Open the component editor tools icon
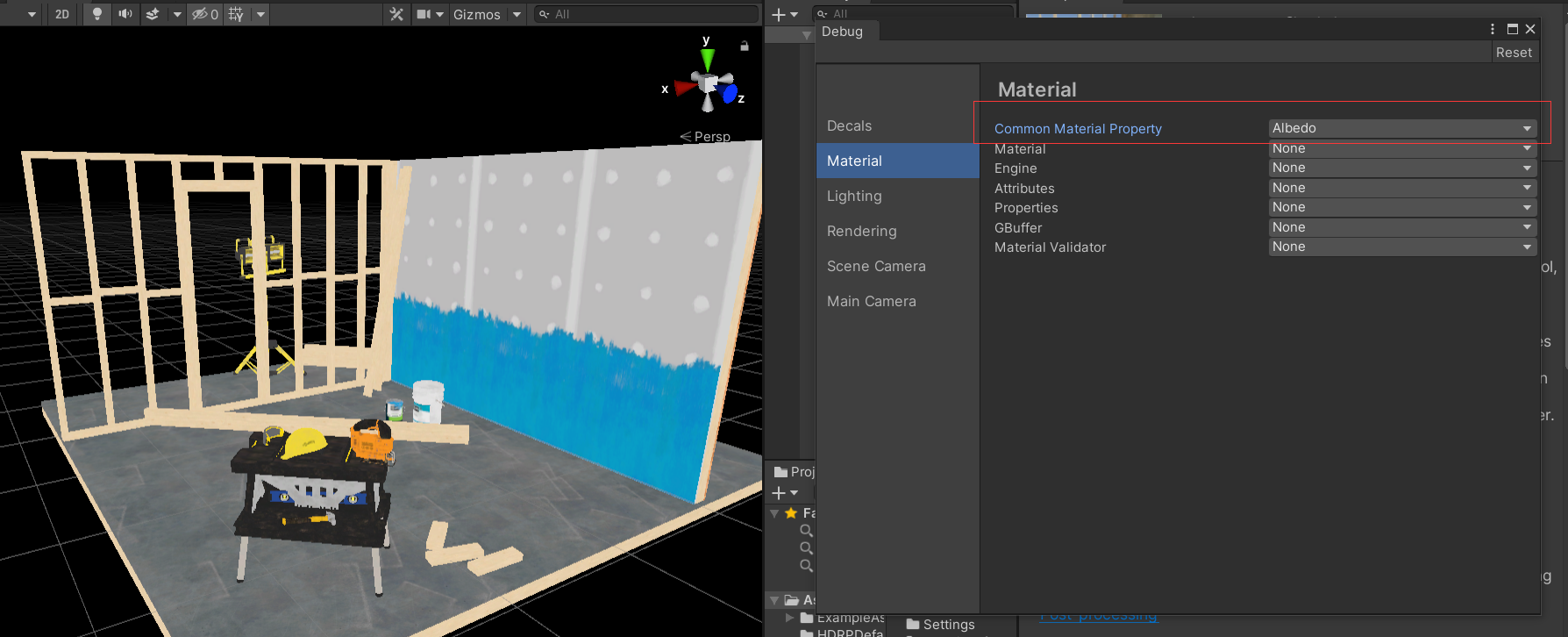The image size is (1568, 637). (x=396, y=14)
